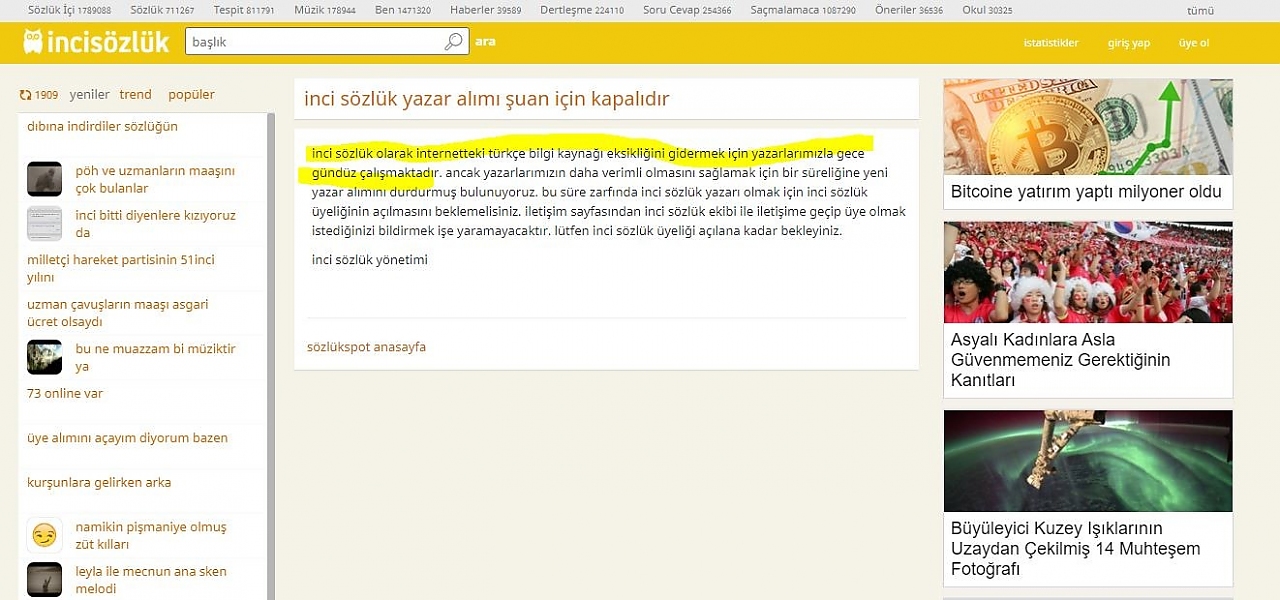This screenshot has height=600, width=1280.
Task: Click the 'inci sözlük yönetimi' signature text
Action: [370, 260]
